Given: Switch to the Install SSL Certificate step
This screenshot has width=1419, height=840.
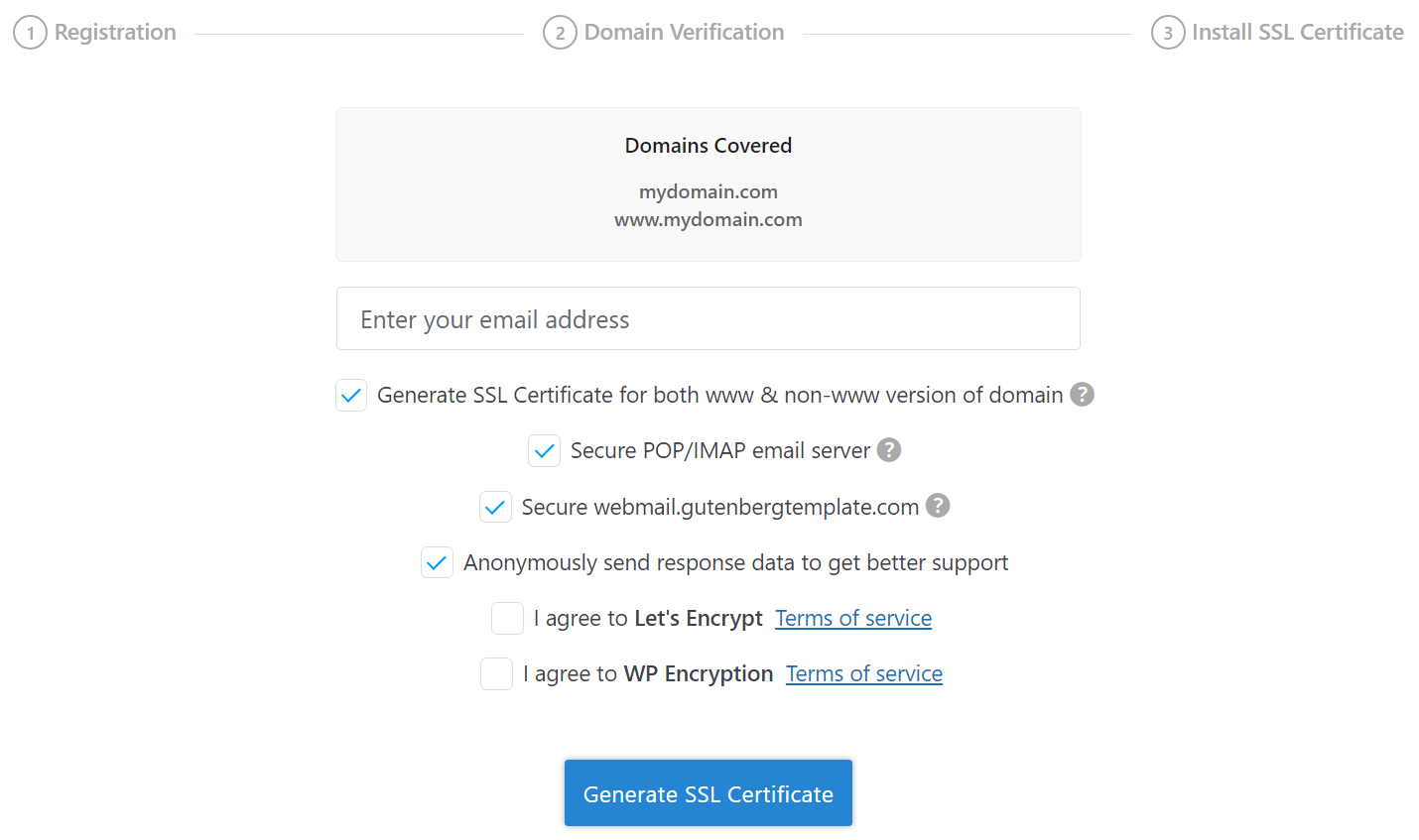Looking at the screenshot, I should [x=1297, y=32].
